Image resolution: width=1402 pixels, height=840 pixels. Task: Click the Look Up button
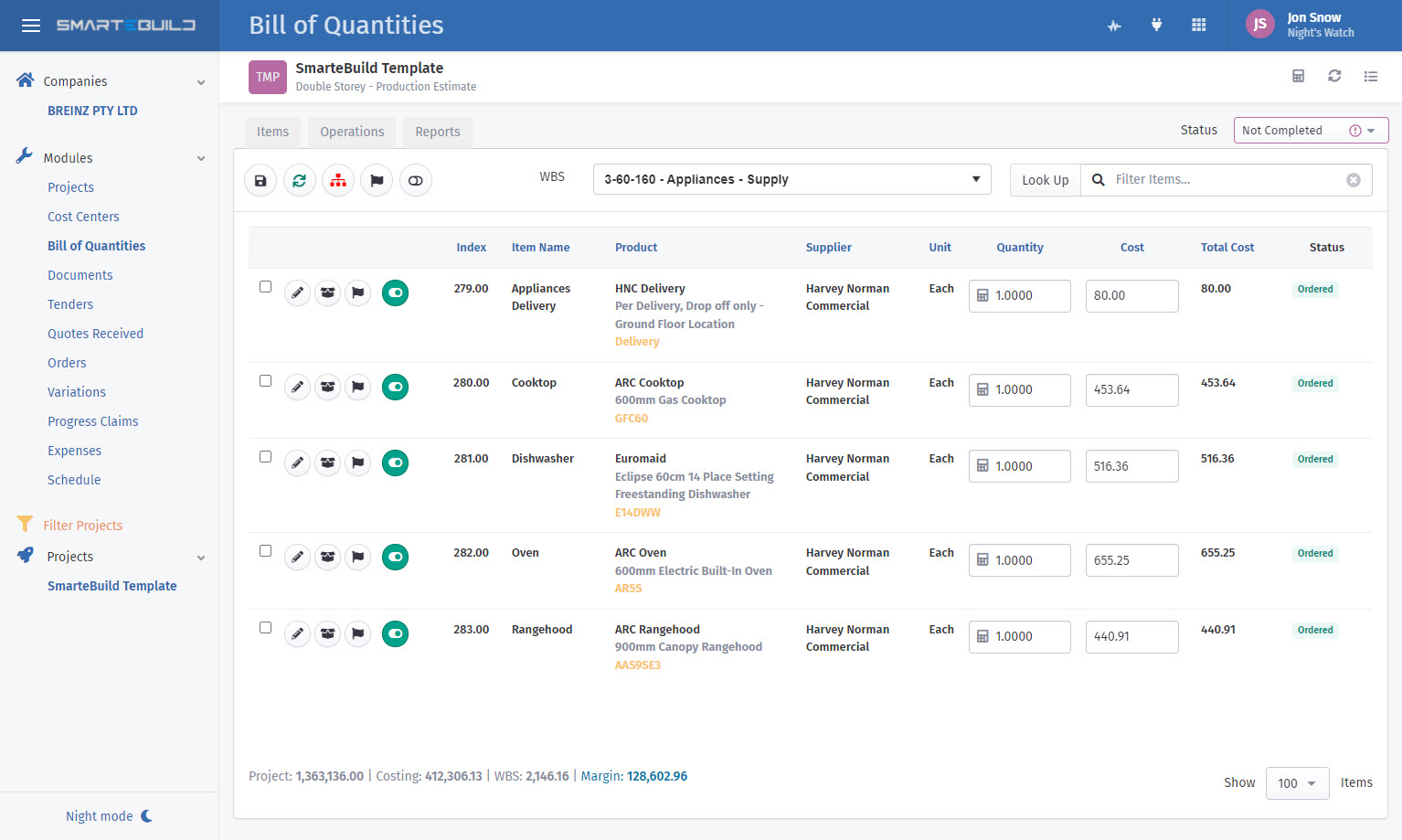[1045, 180]
